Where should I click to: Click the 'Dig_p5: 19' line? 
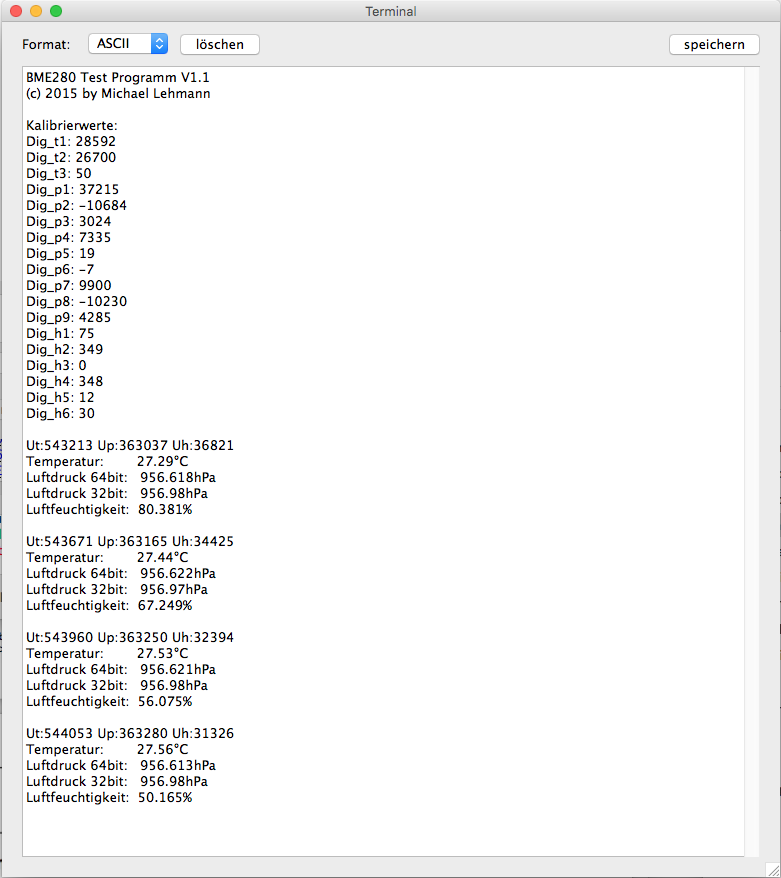[60, 254]
